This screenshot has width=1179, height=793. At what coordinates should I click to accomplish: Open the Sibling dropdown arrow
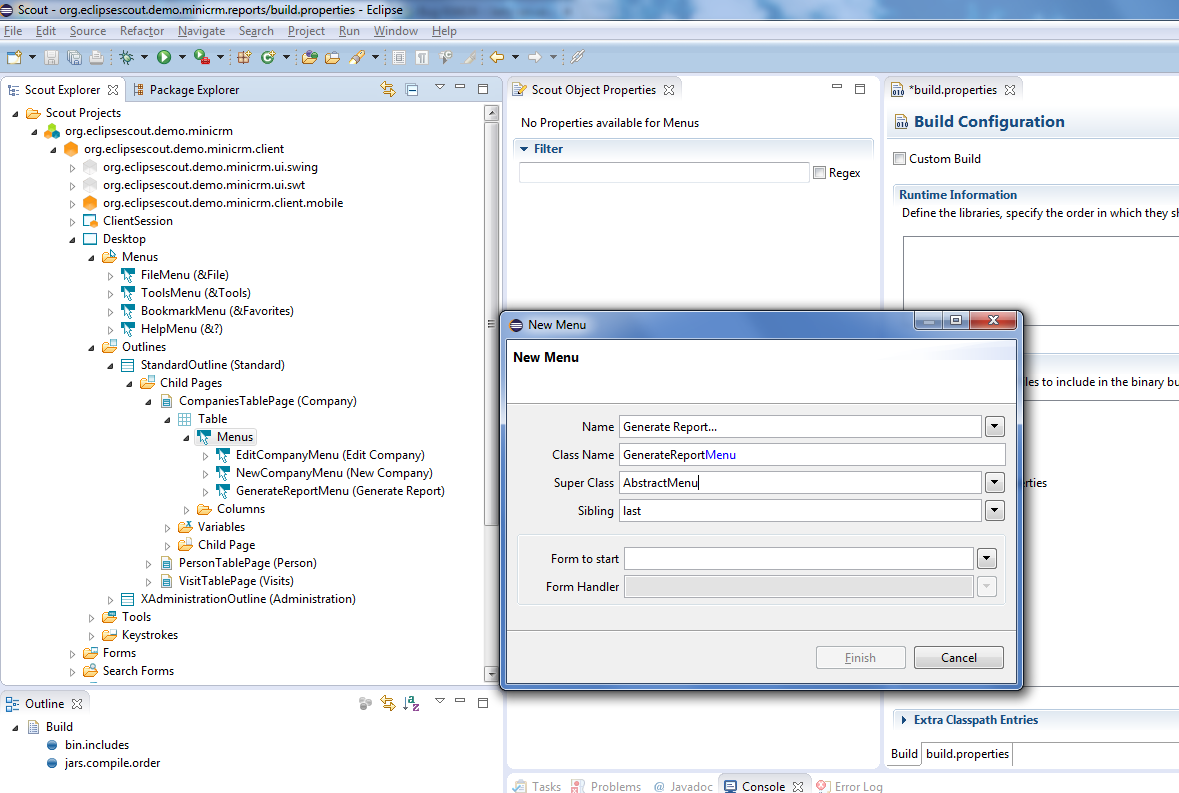click(995, 511)
